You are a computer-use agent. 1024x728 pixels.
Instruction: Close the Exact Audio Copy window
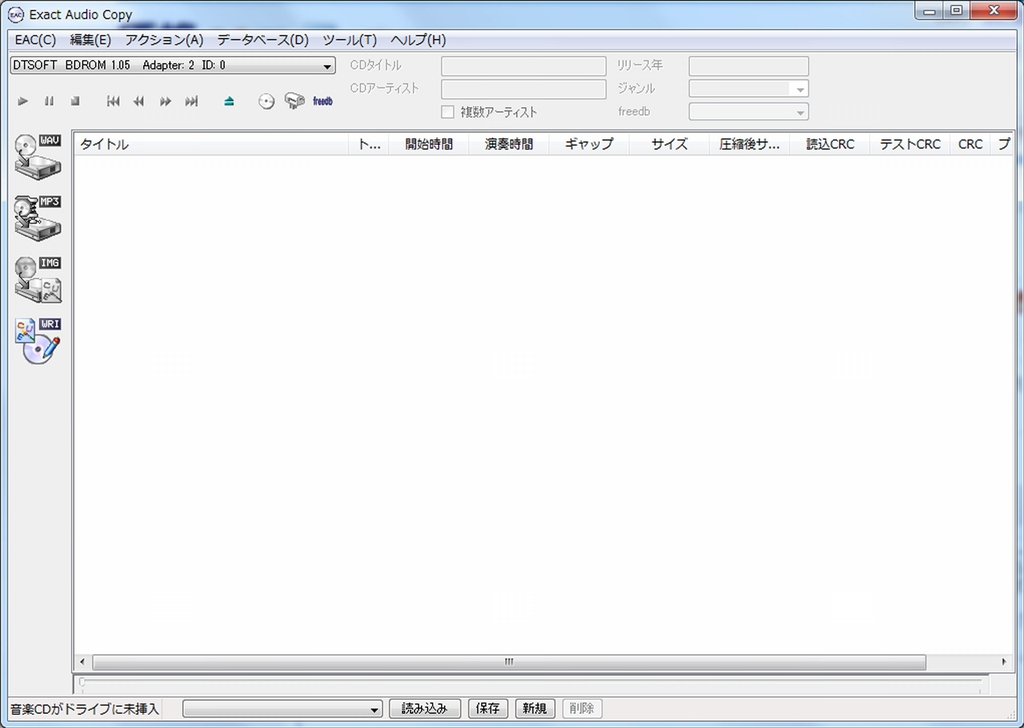pyautogui.click(x=994, y=10)
